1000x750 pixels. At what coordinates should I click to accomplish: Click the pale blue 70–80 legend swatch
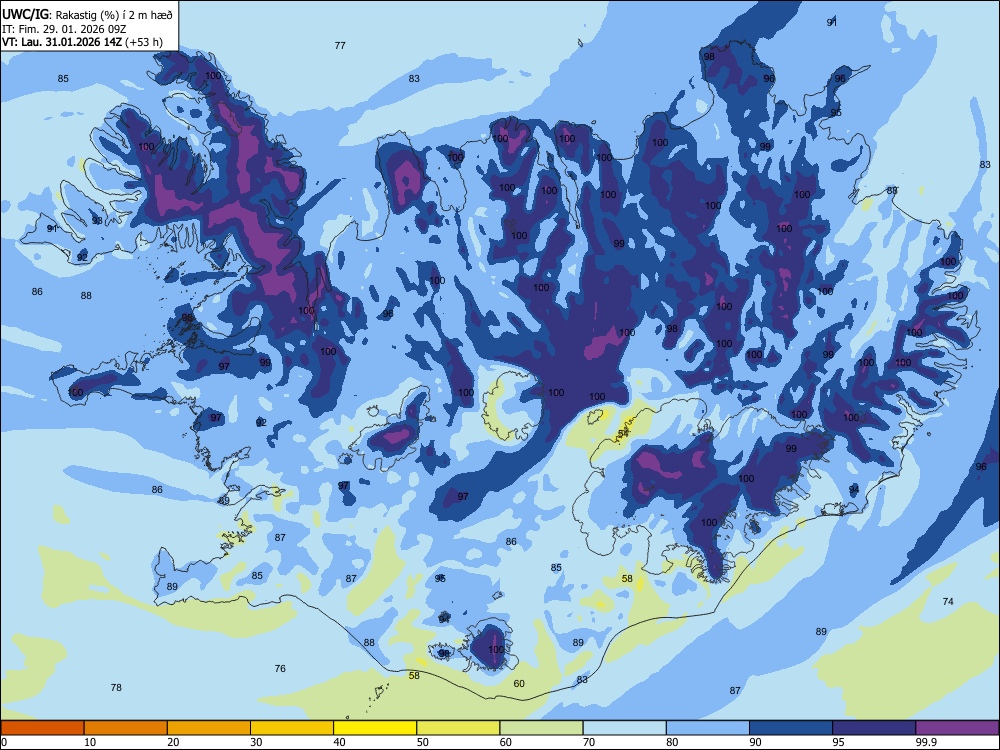coord(624,728)
